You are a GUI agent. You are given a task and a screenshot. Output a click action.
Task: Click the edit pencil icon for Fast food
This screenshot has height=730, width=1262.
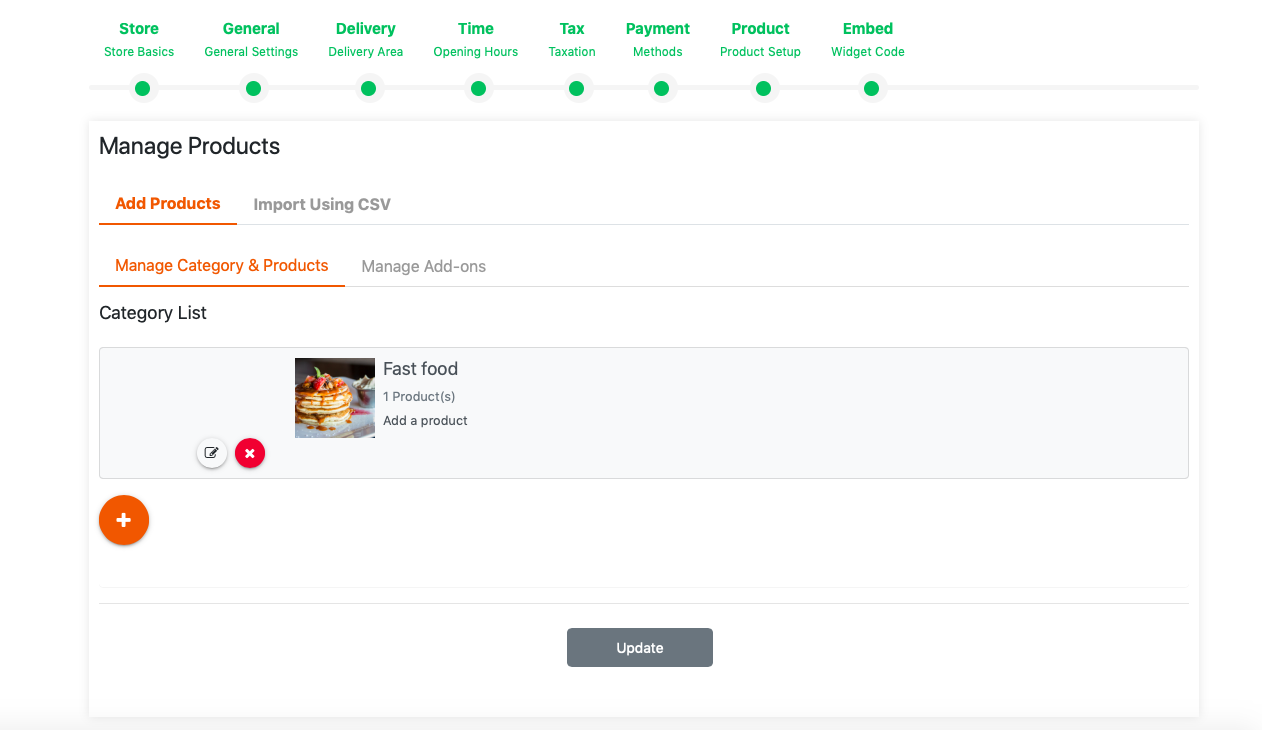212,453
